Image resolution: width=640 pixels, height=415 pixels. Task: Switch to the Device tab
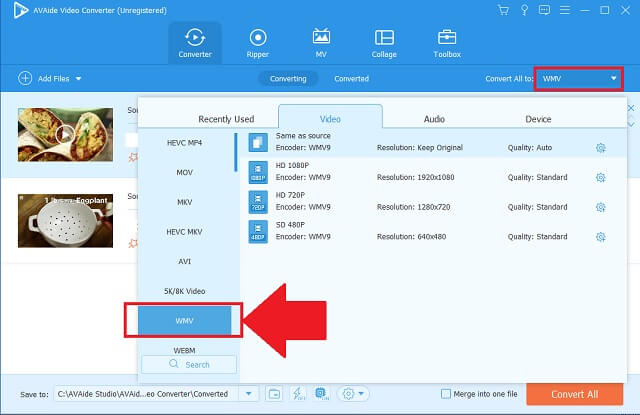538,119
